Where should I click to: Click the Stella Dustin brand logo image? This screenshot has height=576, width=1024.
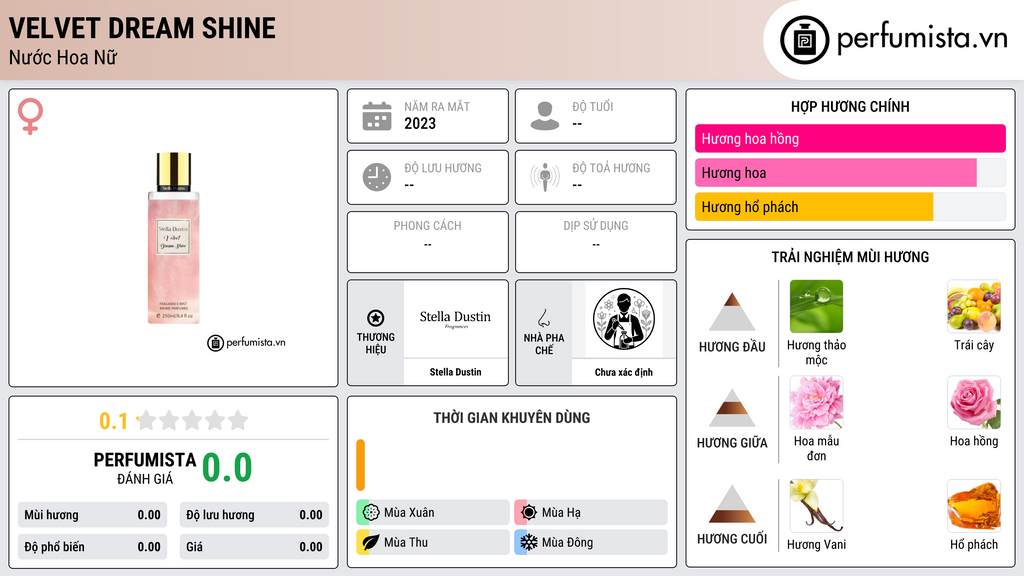[455, 319]
